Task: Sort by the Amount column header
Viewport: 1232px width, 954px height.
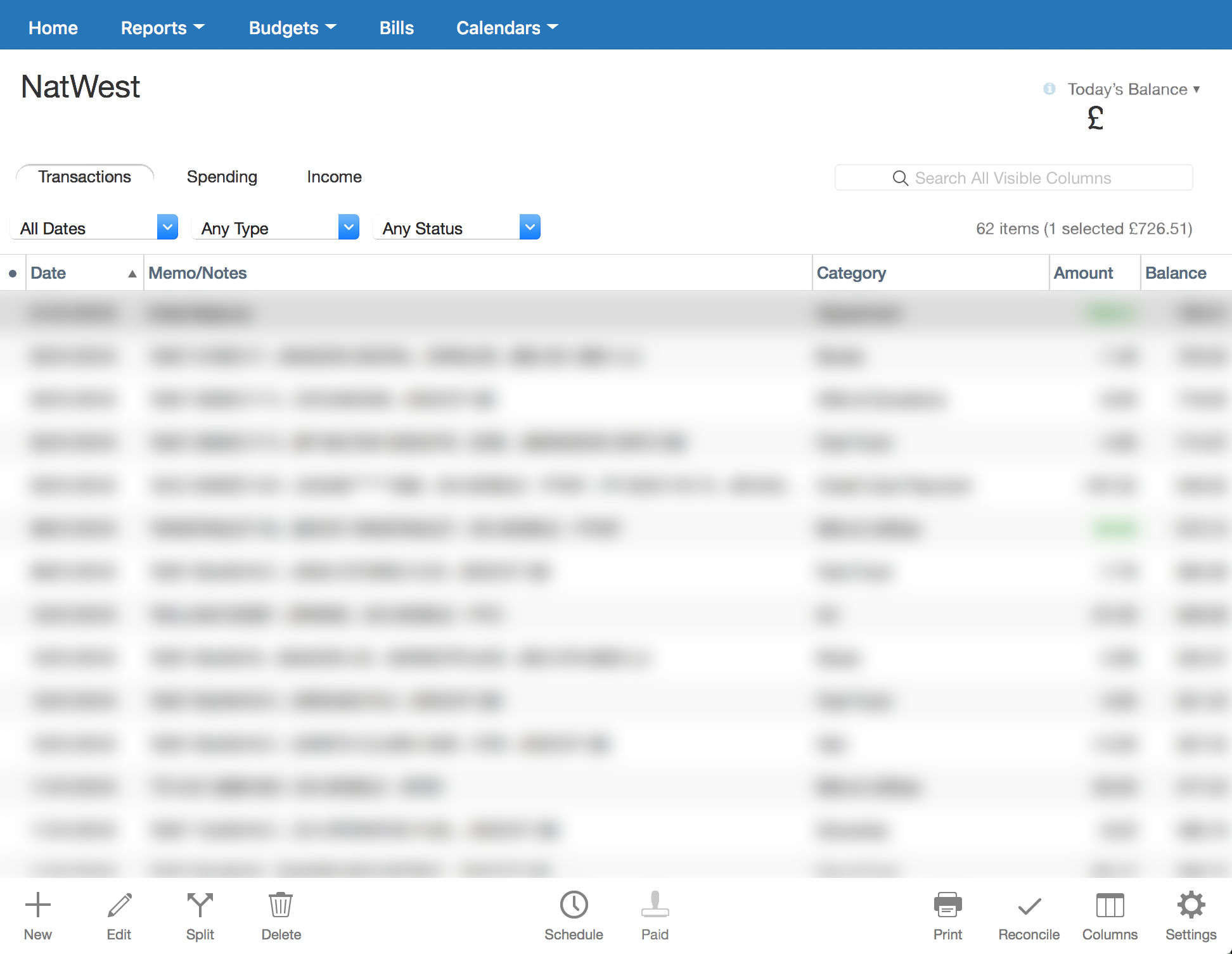Action: coord(1095,274)
